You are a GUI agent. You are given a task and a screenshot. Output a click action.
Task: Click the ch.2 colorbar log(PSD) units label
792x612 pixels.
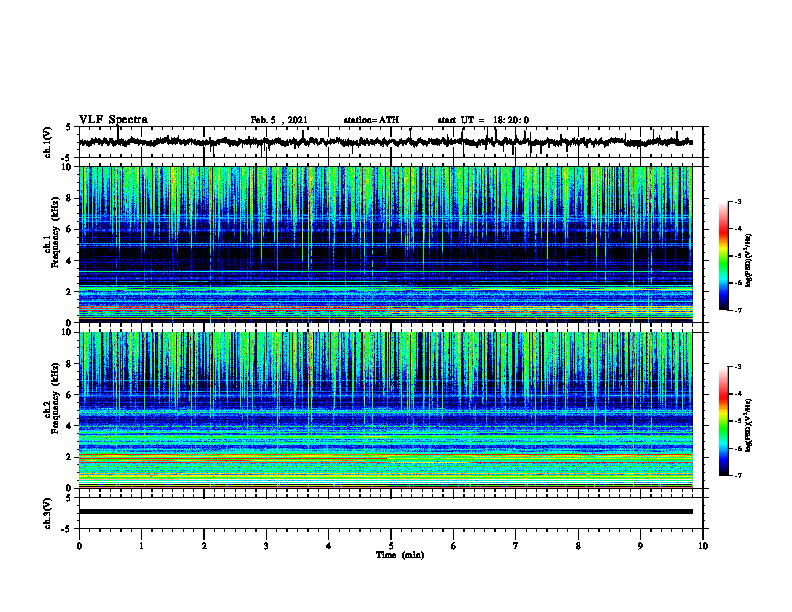[x=749, y=426]
